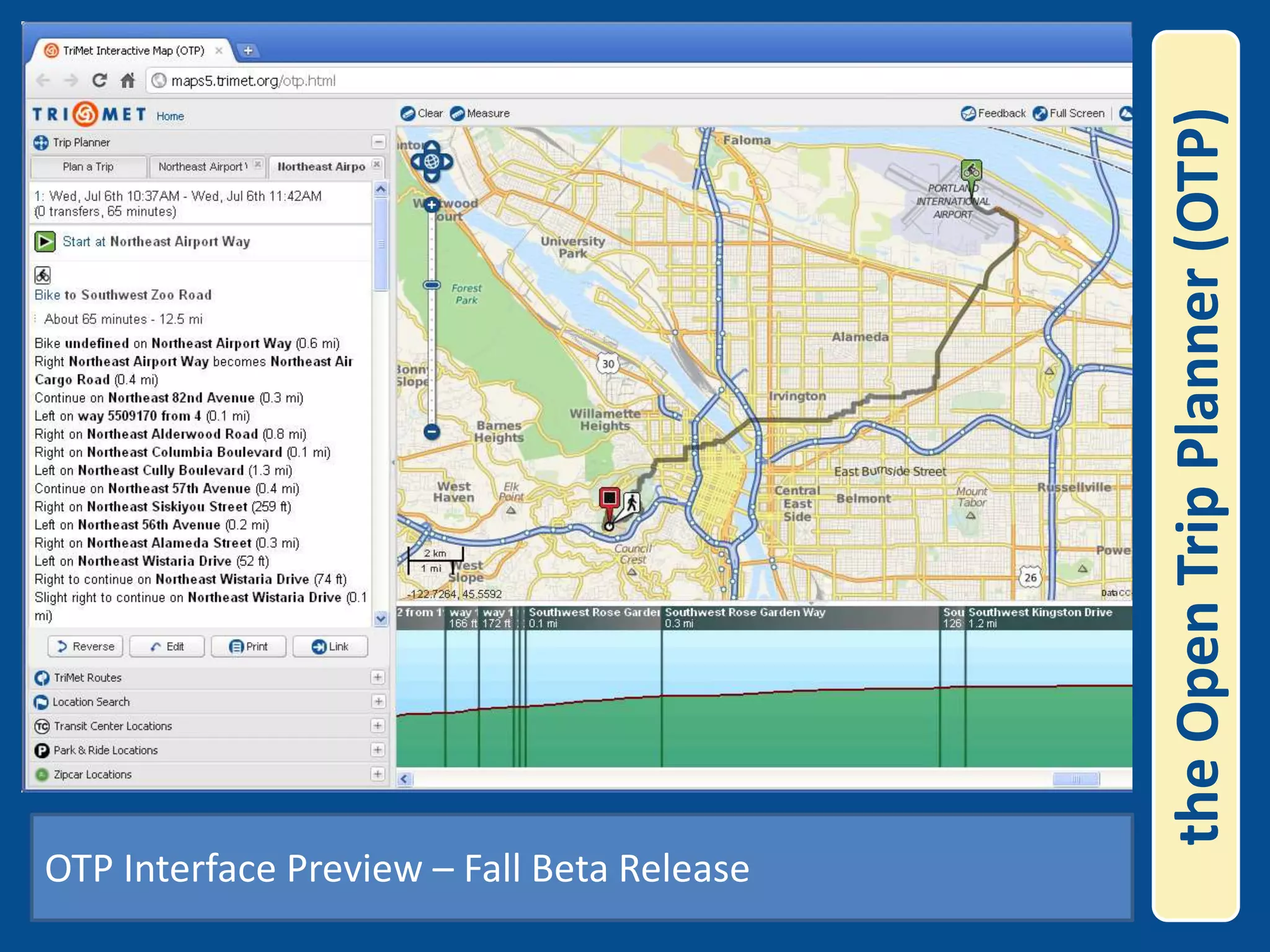
Task: Click the zoom out minus icon on map
Action: [x=432, y=431]
